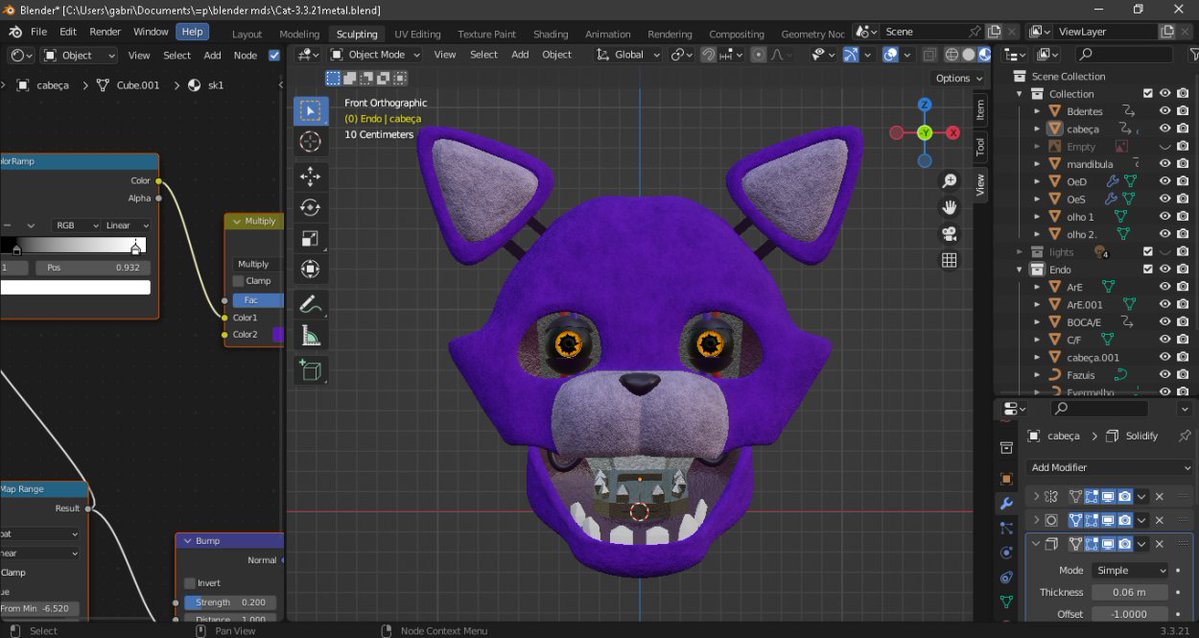Switch orthographic/perspective with the grid icon
This screenshot has width=1199, height=638.
pos(949,260)
